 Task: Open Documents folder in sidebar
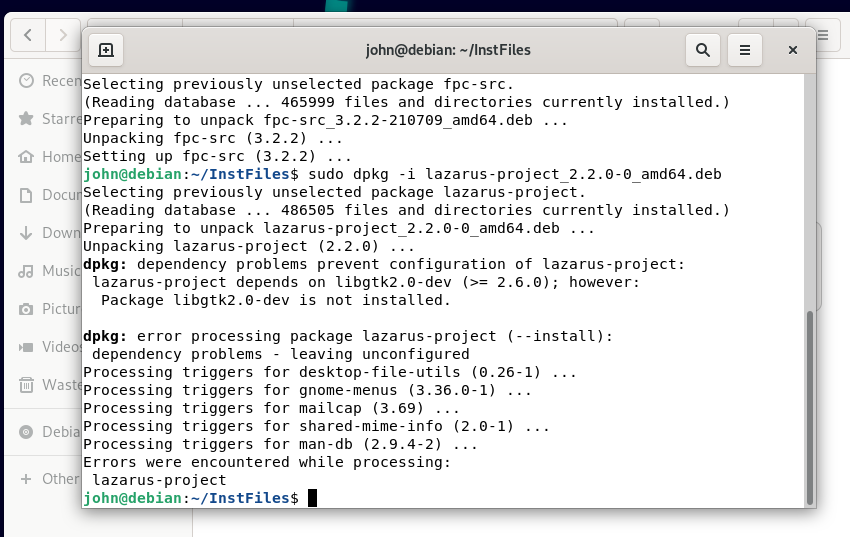pos(50,195)
